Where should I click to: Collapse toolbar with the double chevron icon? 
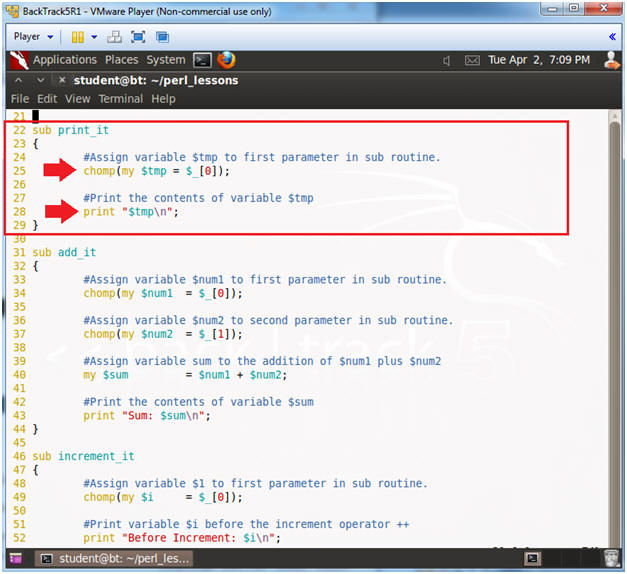click(x=612, y=37)
